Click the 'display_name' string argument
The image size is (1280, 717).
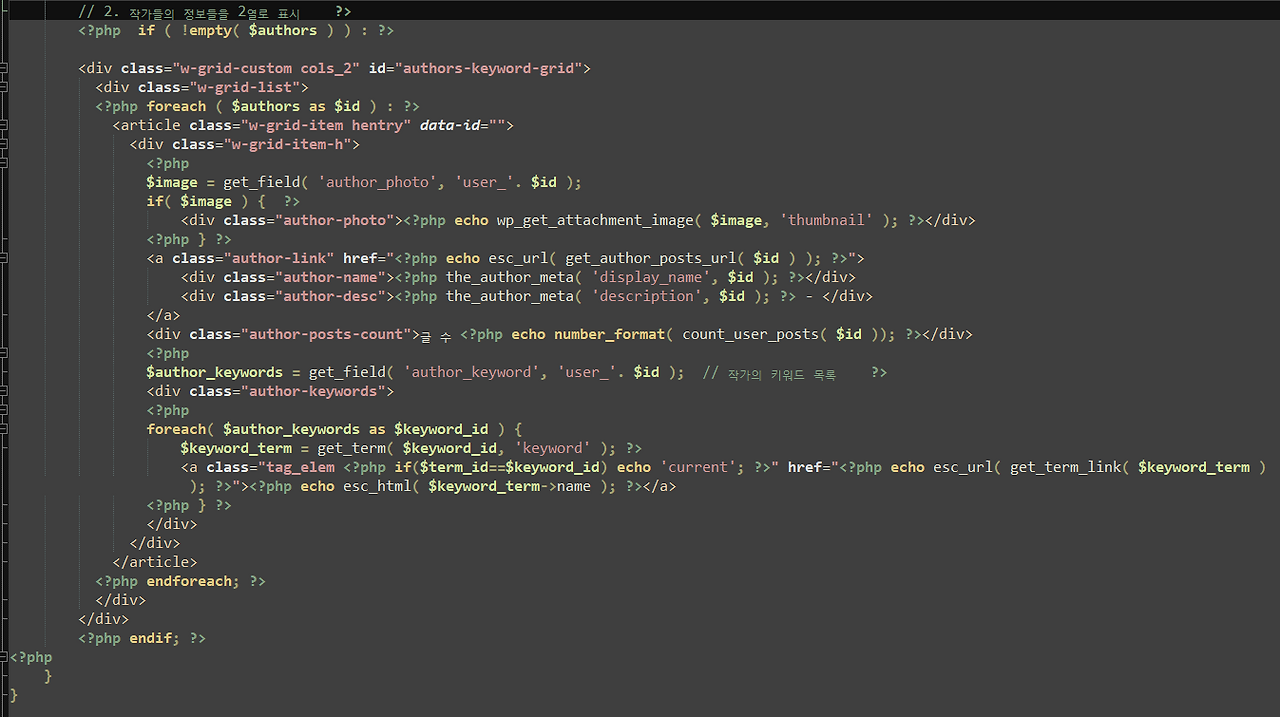tap(651, 277)
